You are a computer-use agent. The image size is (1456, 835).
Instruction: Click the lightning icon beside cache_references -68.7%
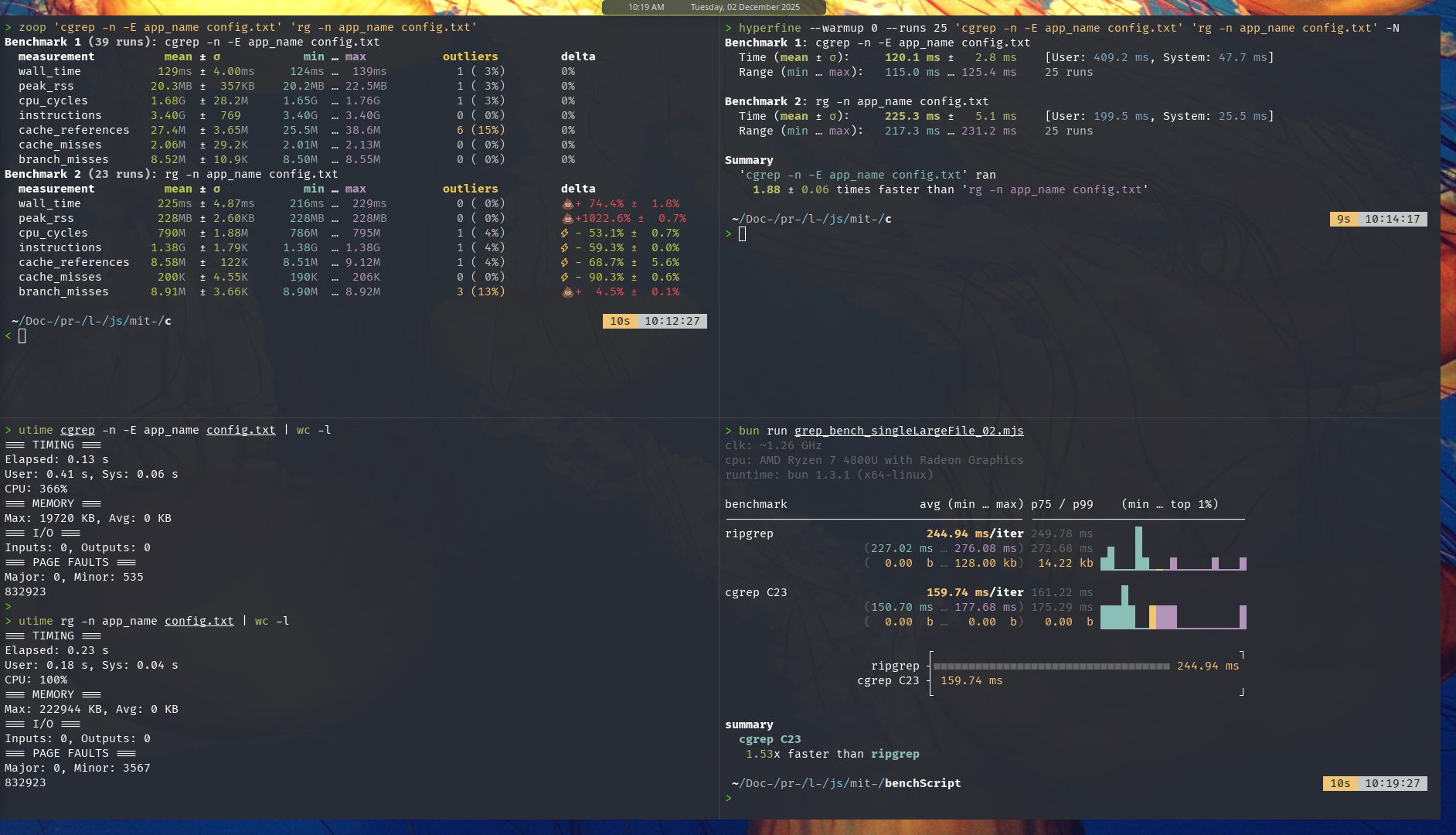point(565,263)
